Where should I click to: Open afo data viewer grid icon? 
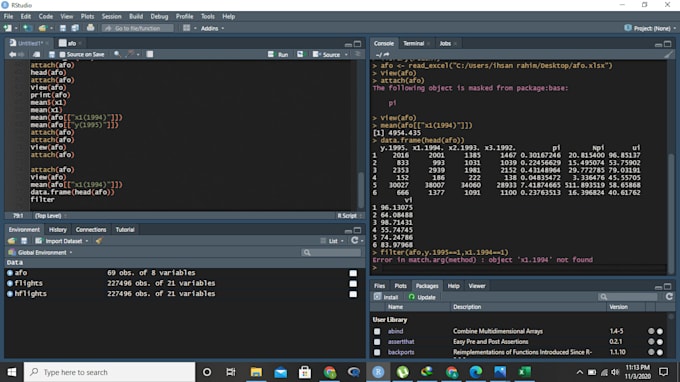click(x=353, y=273)
